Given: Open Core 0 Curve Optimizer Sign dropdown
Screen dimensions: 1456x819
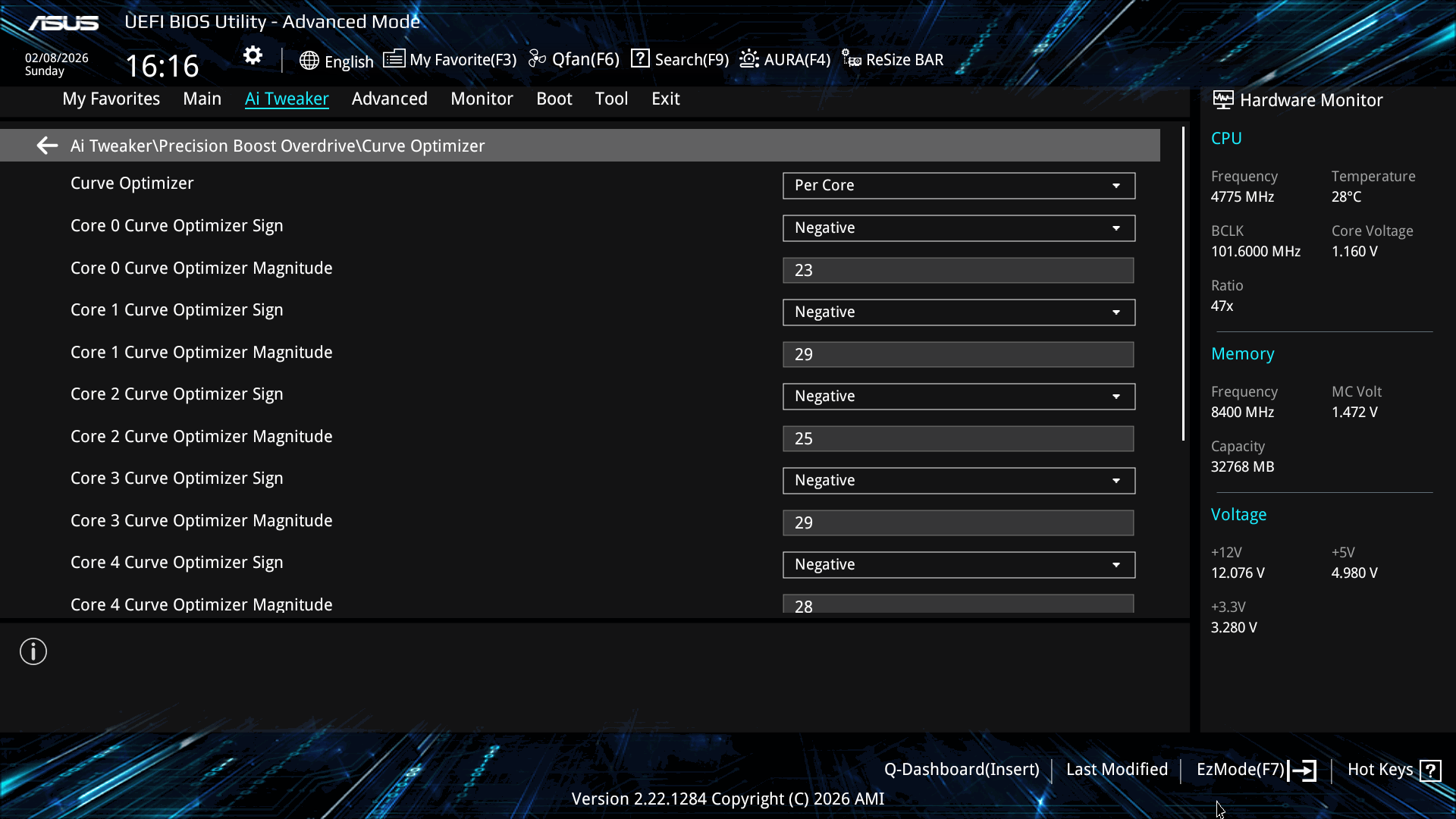Looking at the screenshot, I should [959, 228].
